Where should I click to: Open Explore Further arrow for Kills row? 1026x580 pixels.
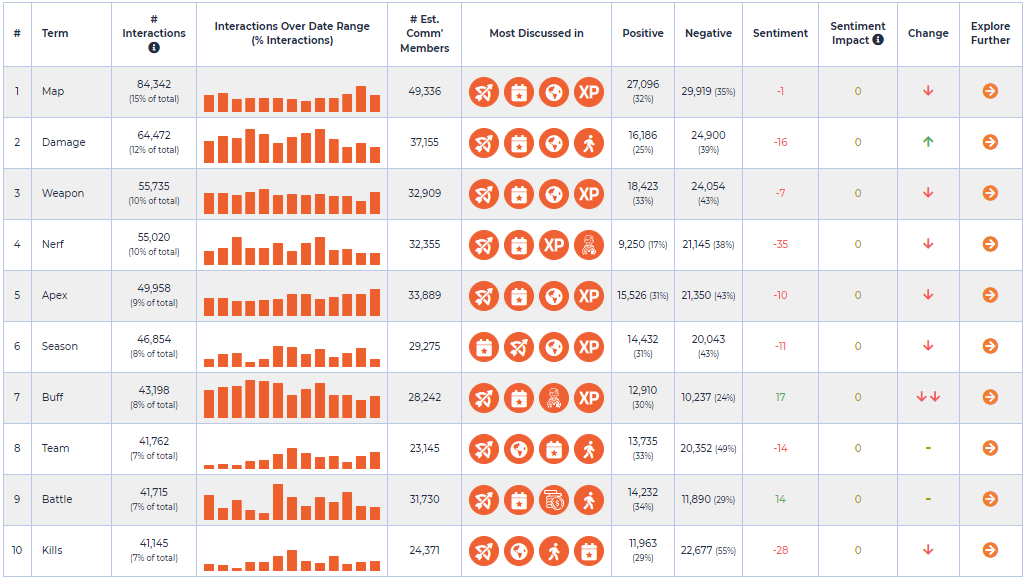click(990, 550)
